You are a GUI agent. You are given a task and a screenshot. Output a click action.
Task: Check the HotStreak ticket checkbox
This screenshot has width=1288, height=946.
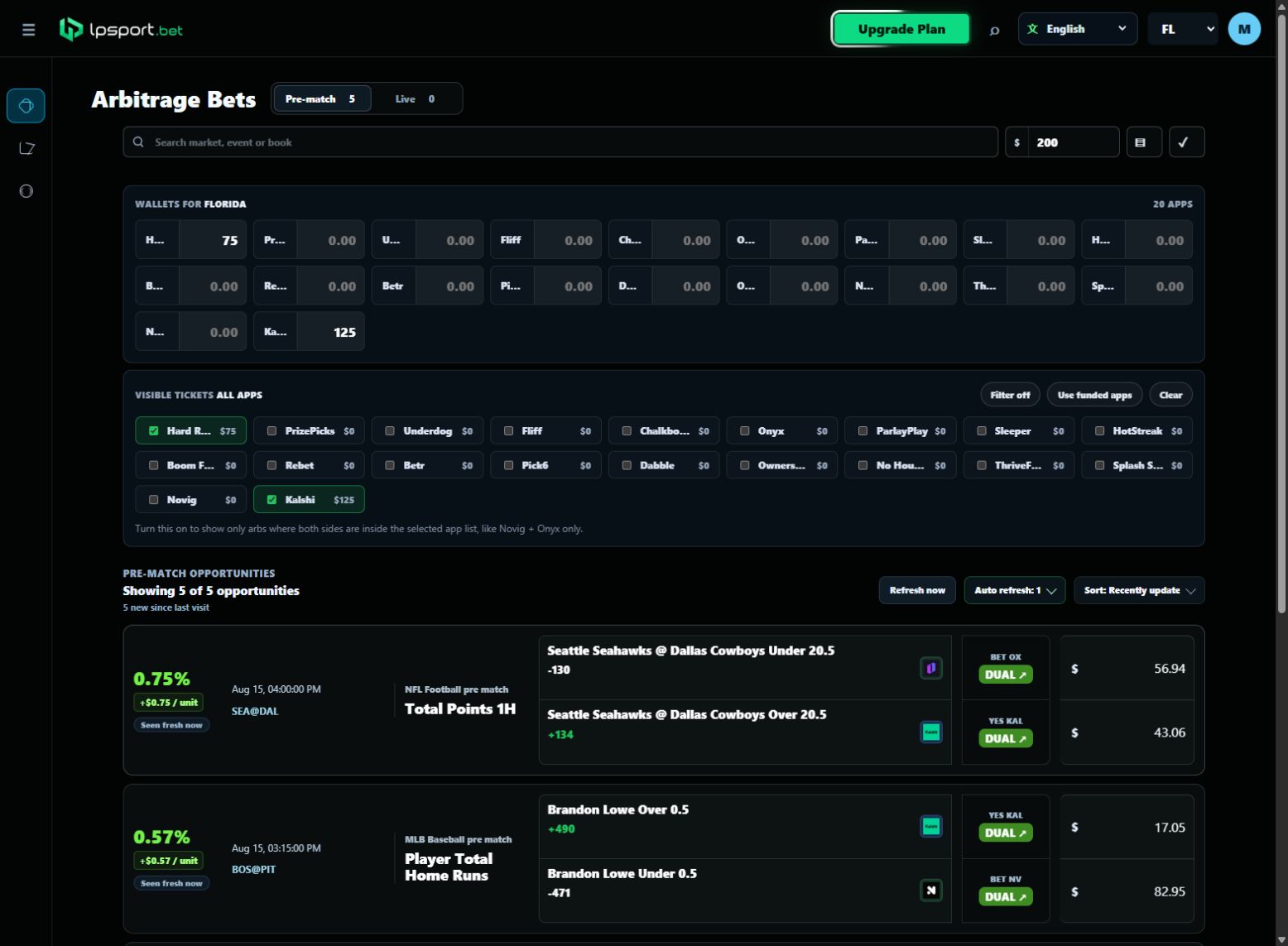click(x=1099, y=431)
